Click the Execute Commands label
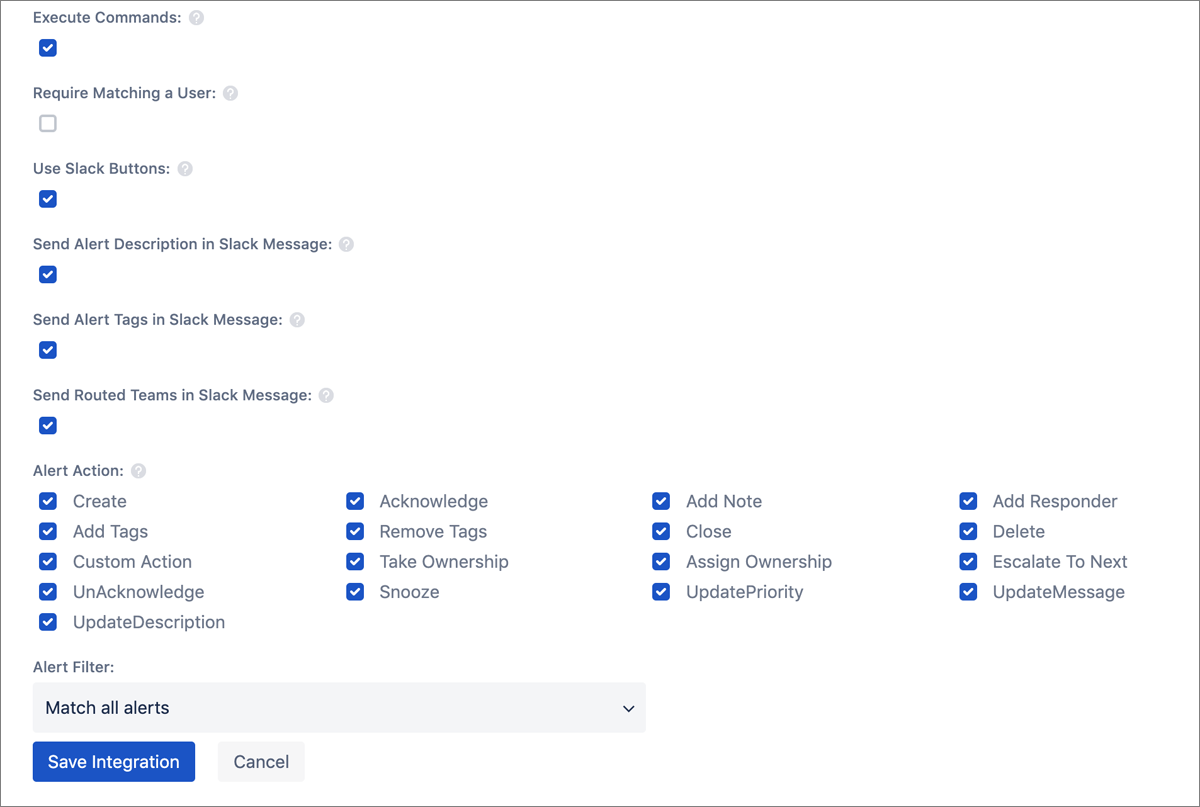Viewport: 1200px width, 807px height. pos(107,18)
